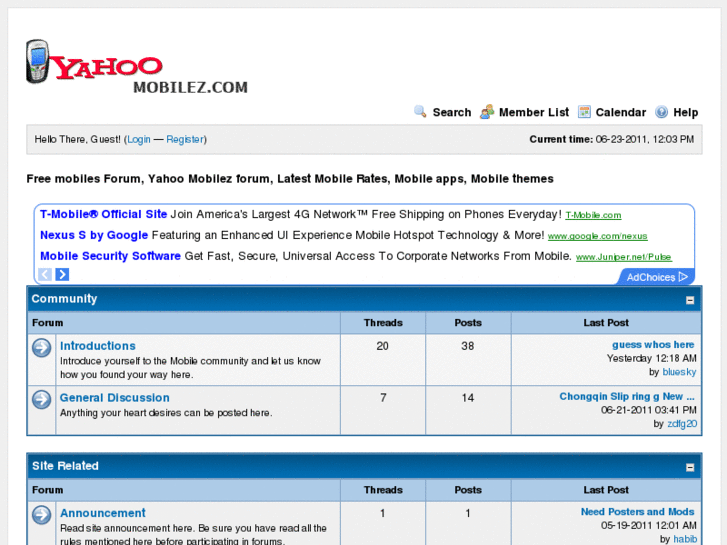
Task: Click the T-Mobile.com ad URL
Action: pyautogui.click(x=593, y=215)
